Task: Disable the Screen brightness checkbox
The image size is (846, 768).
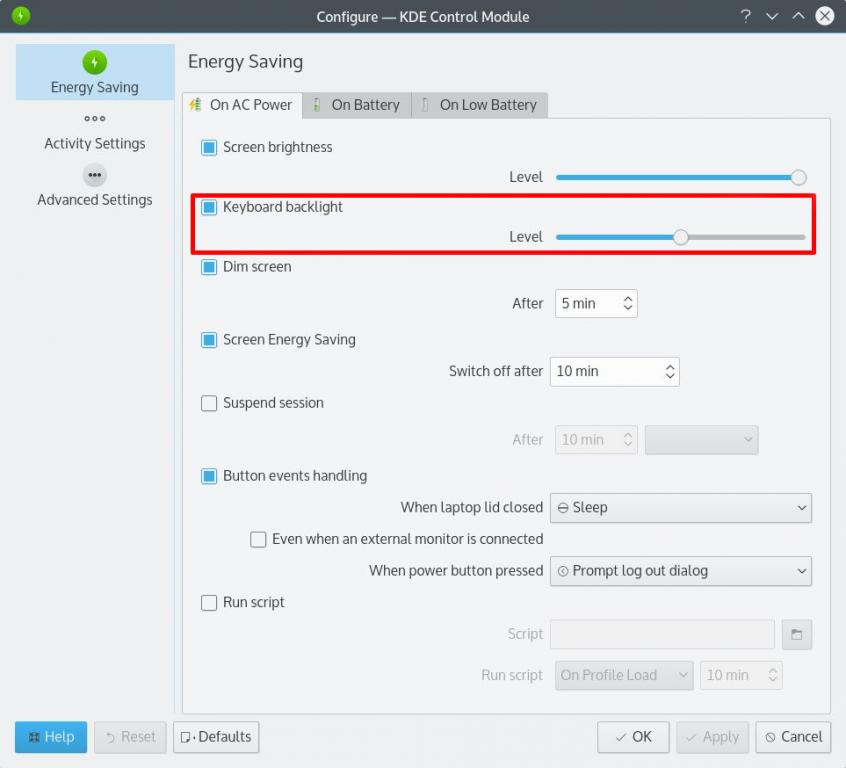Action: pyautogui.click(x=209, y=147)
